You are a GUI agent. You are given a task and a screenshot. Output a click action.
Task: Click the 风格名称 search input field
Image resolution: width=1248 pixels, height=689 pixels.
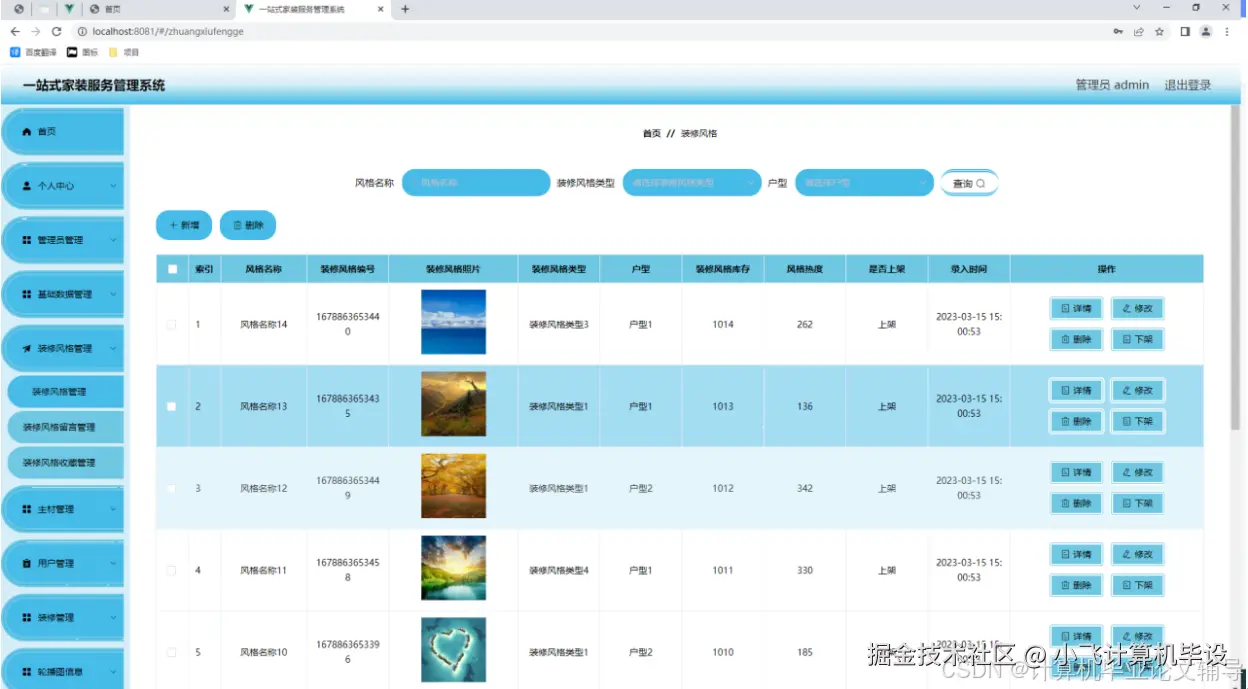476,183
